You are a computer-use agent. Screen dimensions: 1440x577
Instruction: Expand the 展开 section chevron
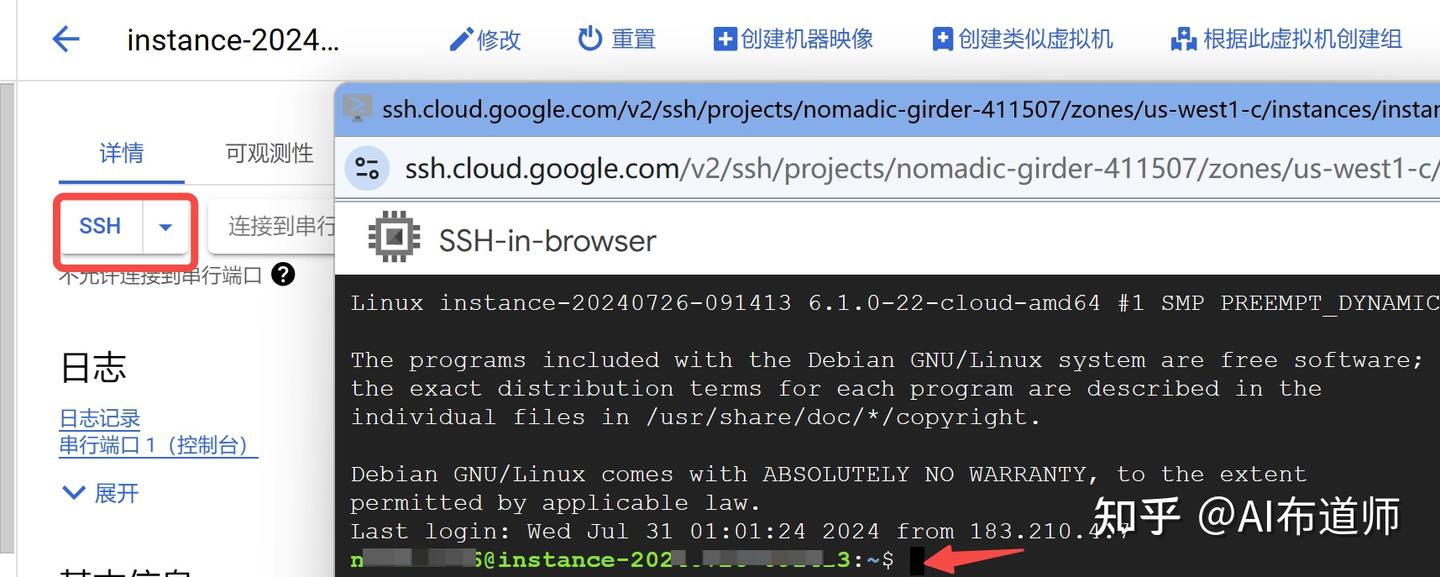pos(74,492)
